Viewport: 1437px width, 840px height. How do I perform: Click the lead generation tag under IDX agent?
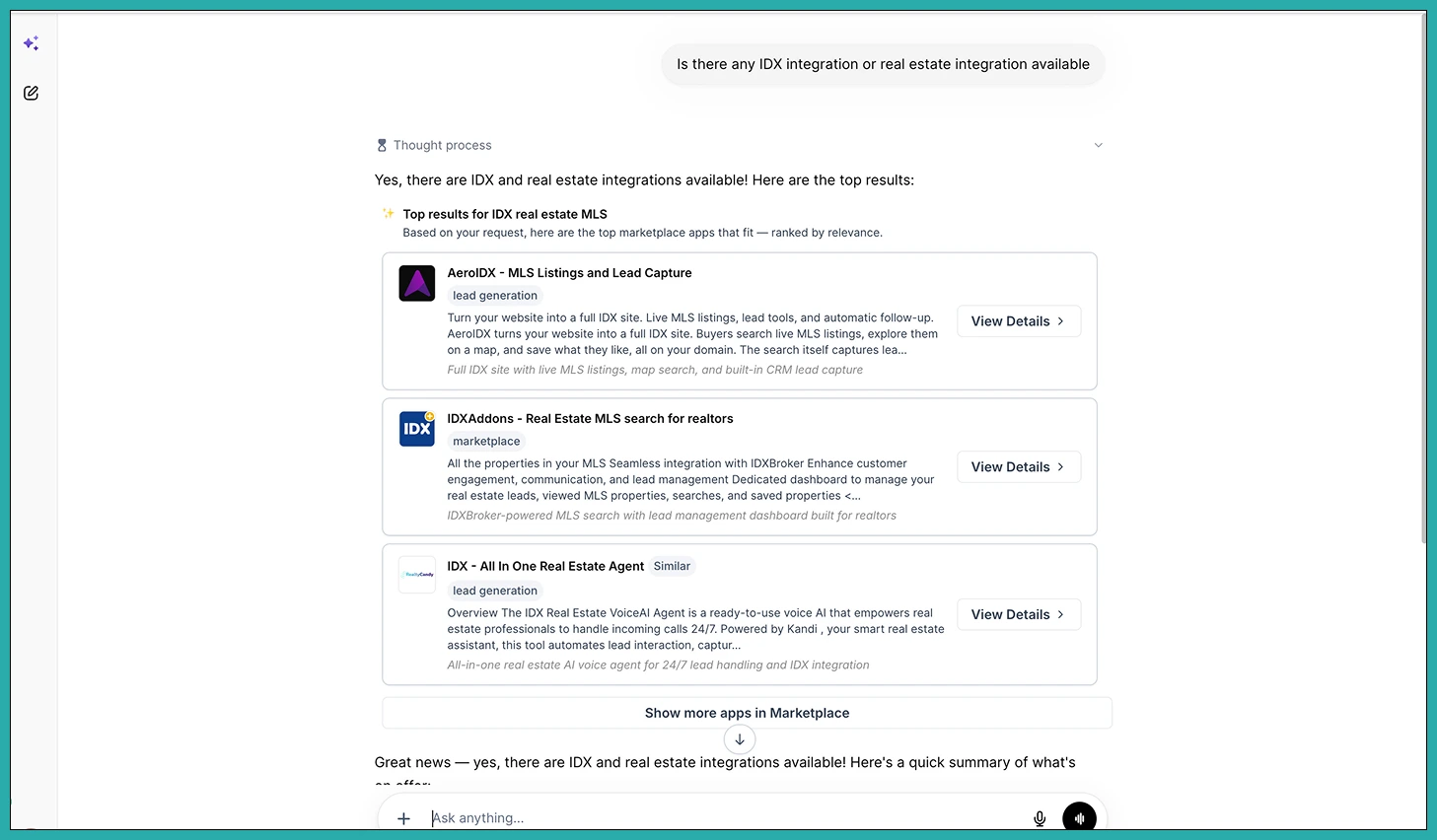495,591
